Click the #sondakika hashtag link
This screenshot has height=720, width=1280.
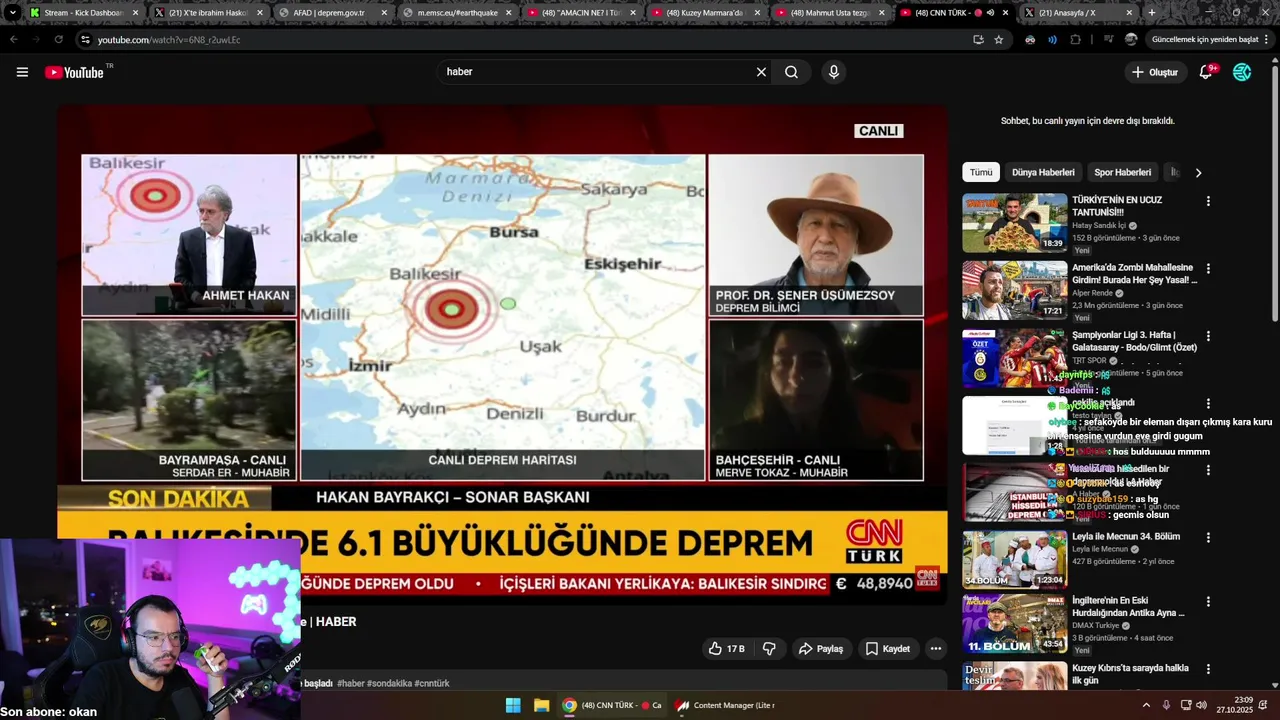(389, 684)
